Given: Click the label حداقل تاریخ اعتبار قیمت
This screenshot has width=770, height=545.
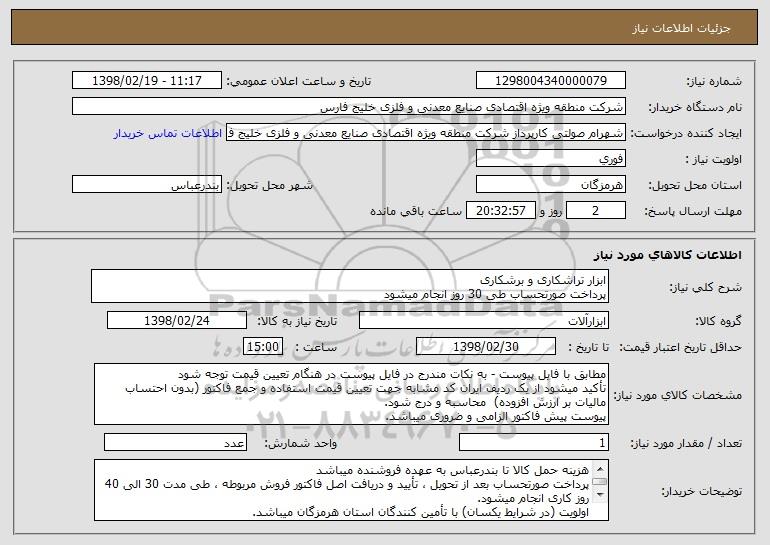Looking at the screenshot, I should coord(680,348).
